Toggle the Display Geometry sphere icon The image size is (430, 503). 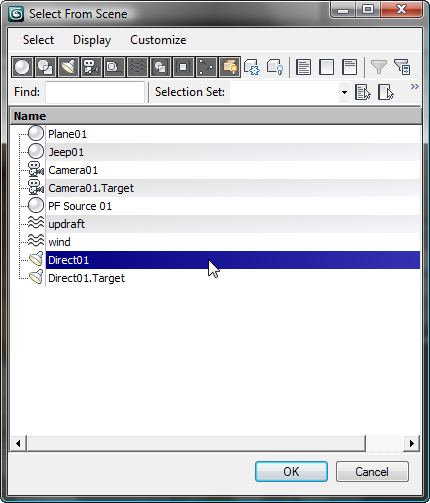(x=22, y=67)
